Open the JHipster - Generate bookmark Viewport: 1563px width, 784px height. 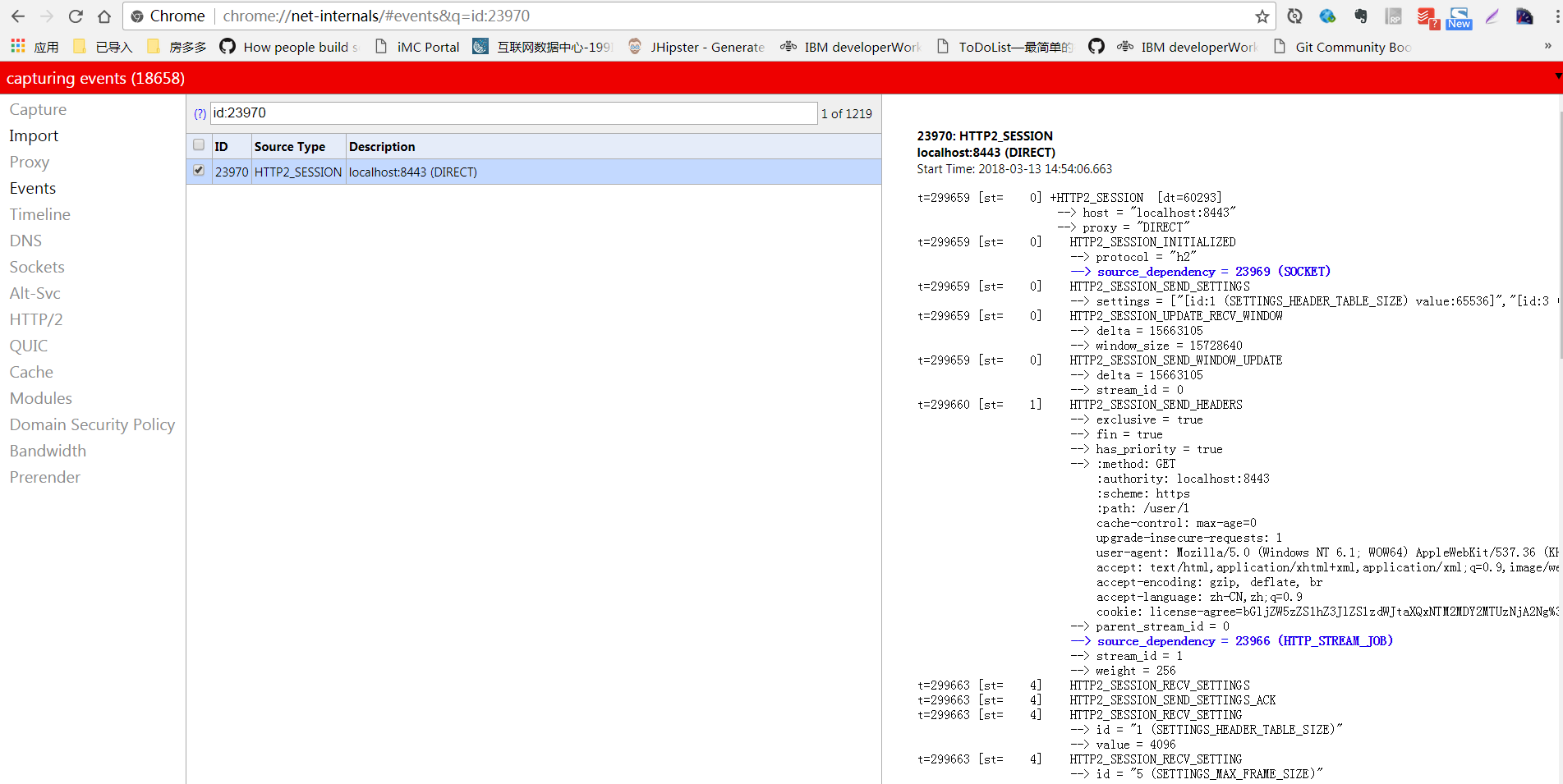pos(696,47)
